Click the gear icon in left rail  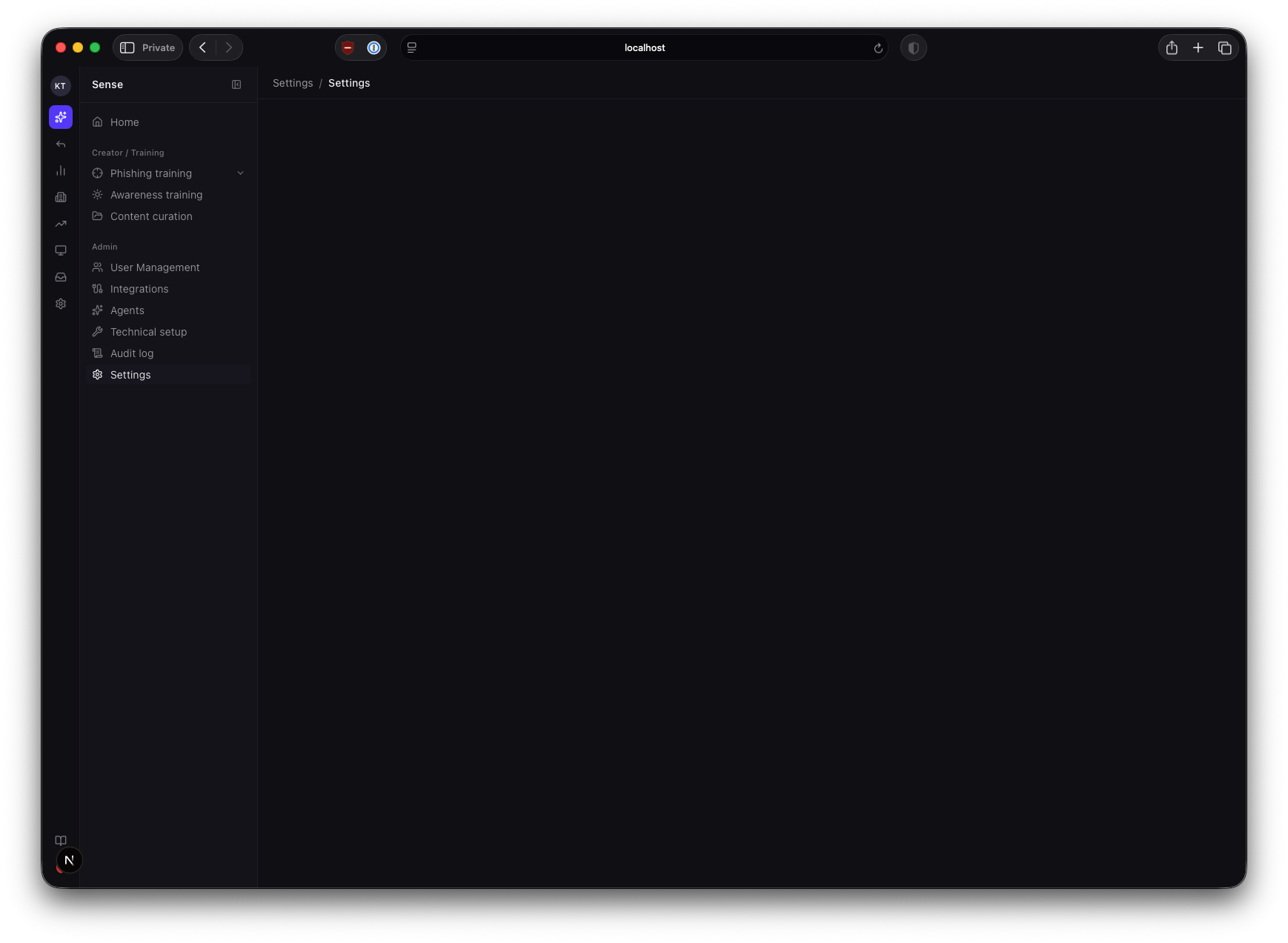point(61,304)
